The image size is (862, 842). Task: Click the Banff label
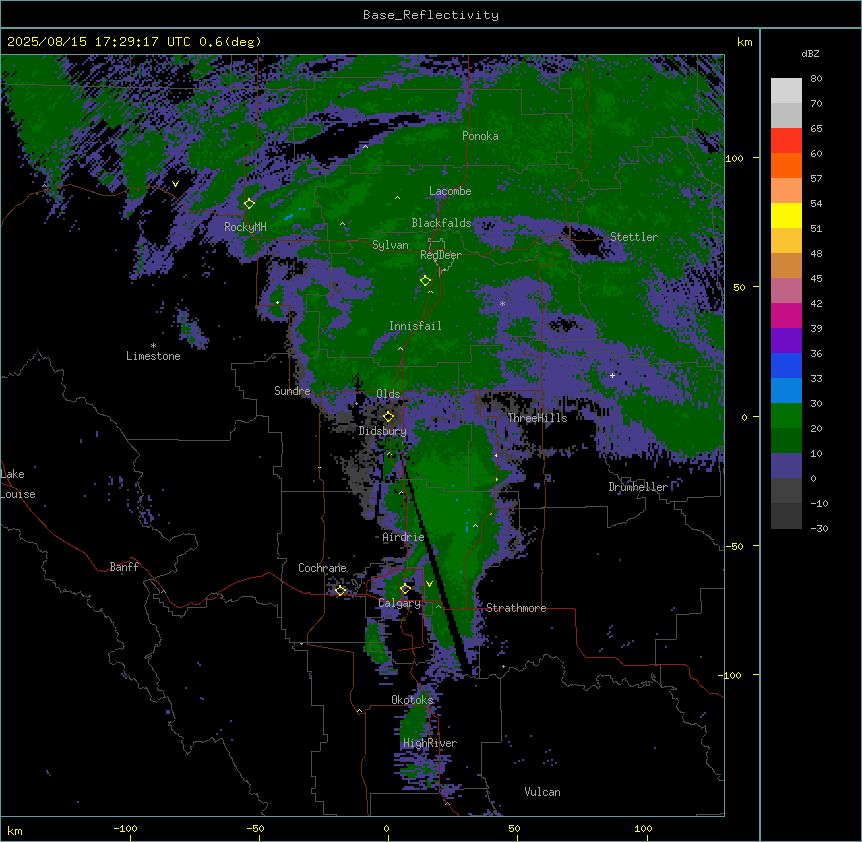[124, 567]
